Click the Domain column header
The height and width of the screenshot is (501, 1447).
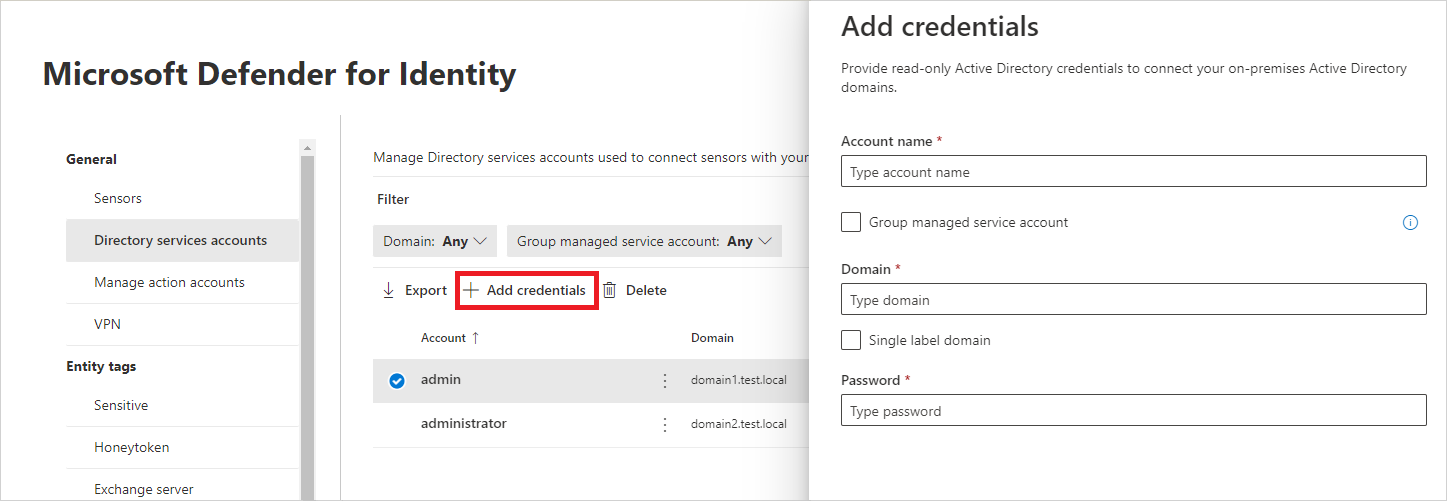click(712, 338)
